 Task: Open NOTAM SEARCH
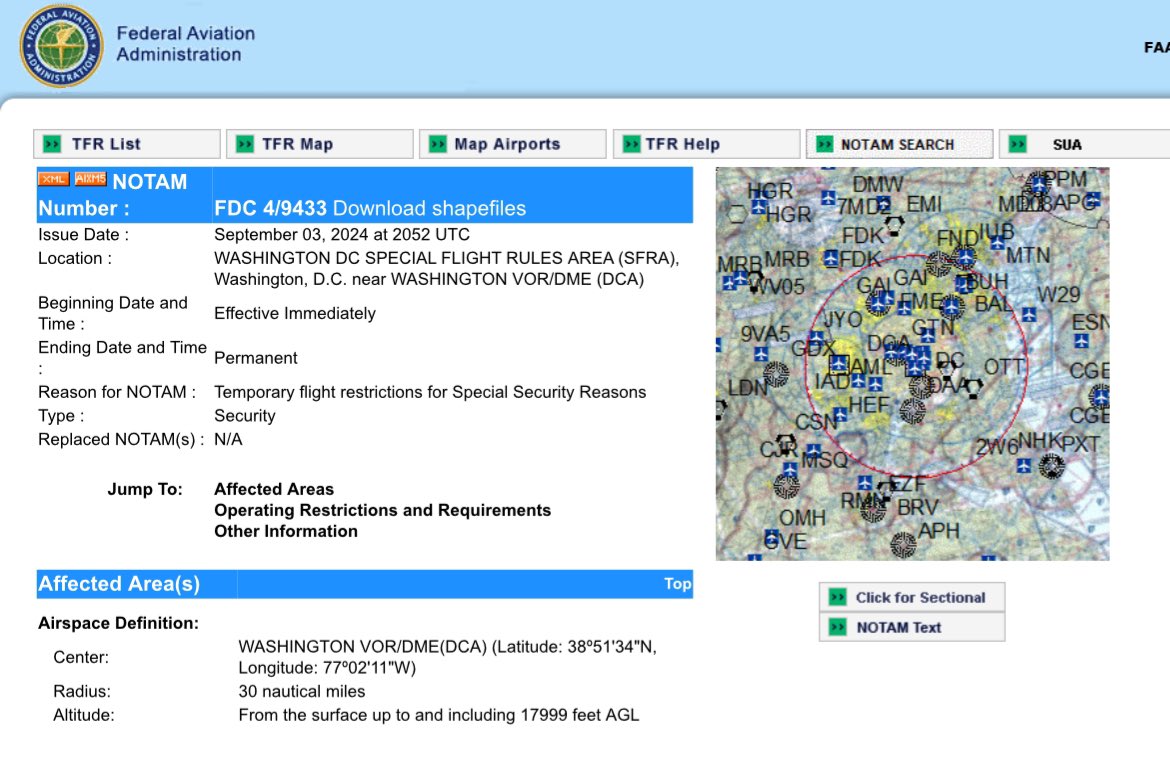(x=899, y=143)
